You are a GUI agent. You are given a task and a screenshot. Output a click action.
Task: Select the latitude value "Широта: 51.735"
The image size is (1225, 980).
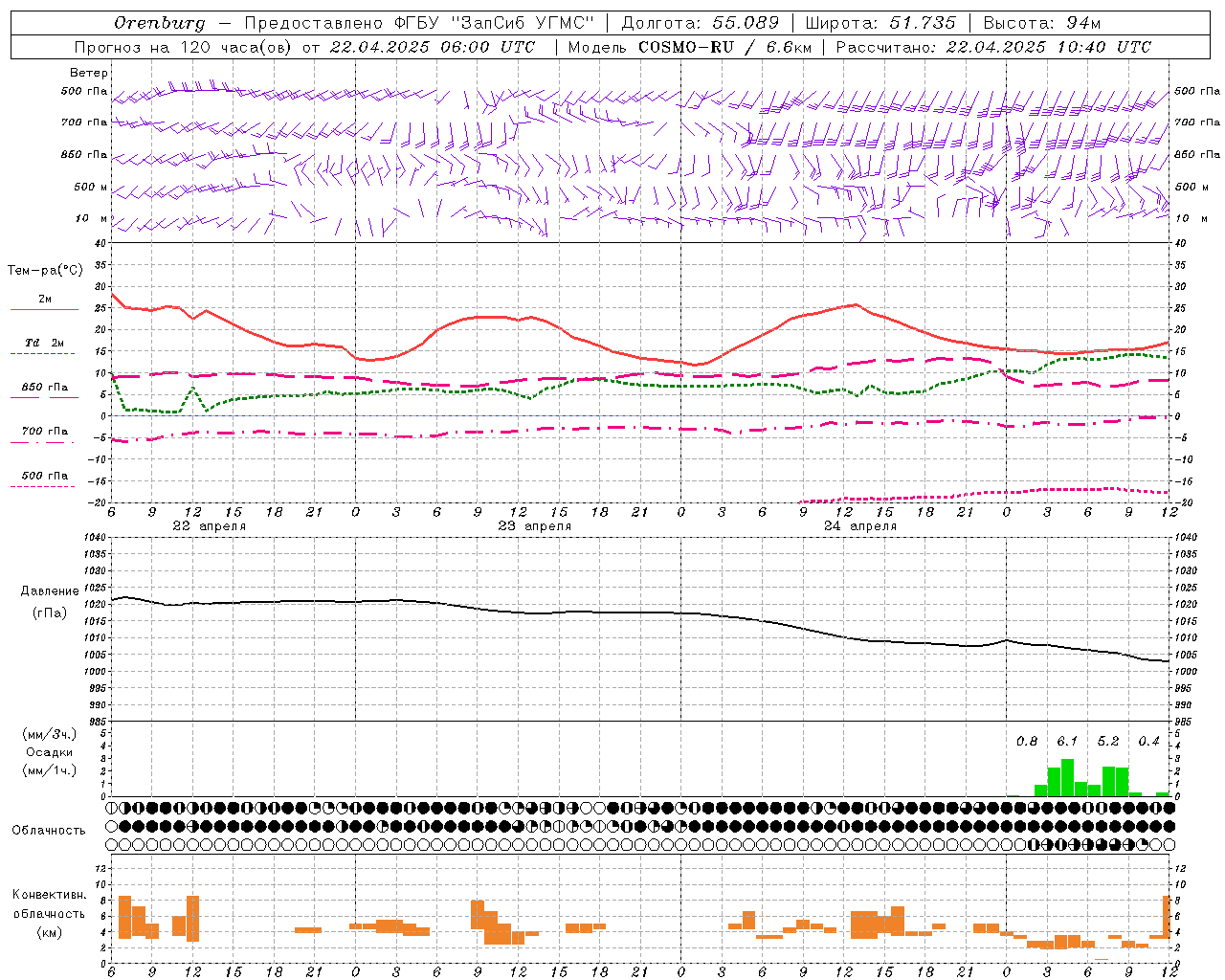pos(880,23)
